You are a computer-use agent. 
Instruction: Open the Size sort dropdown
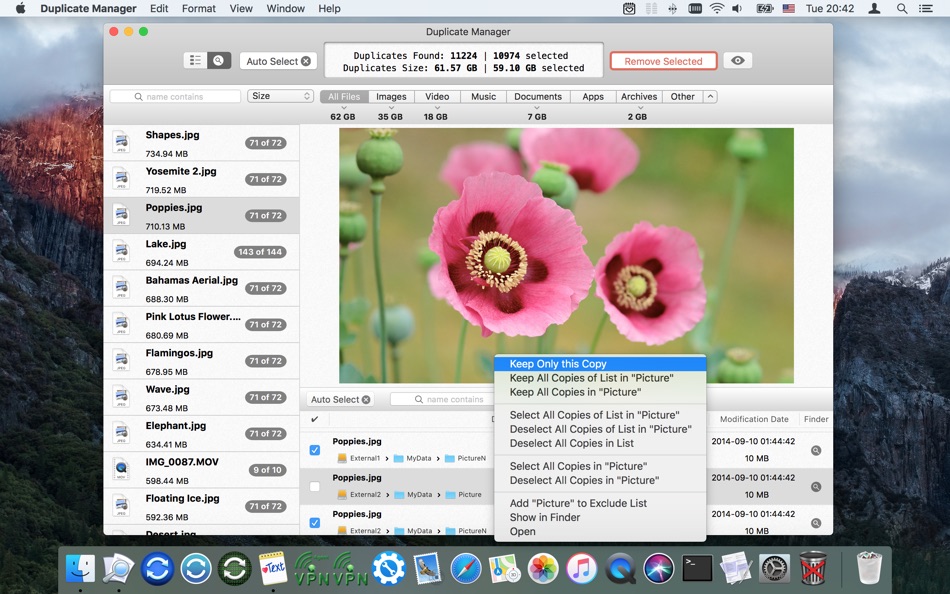281,96
